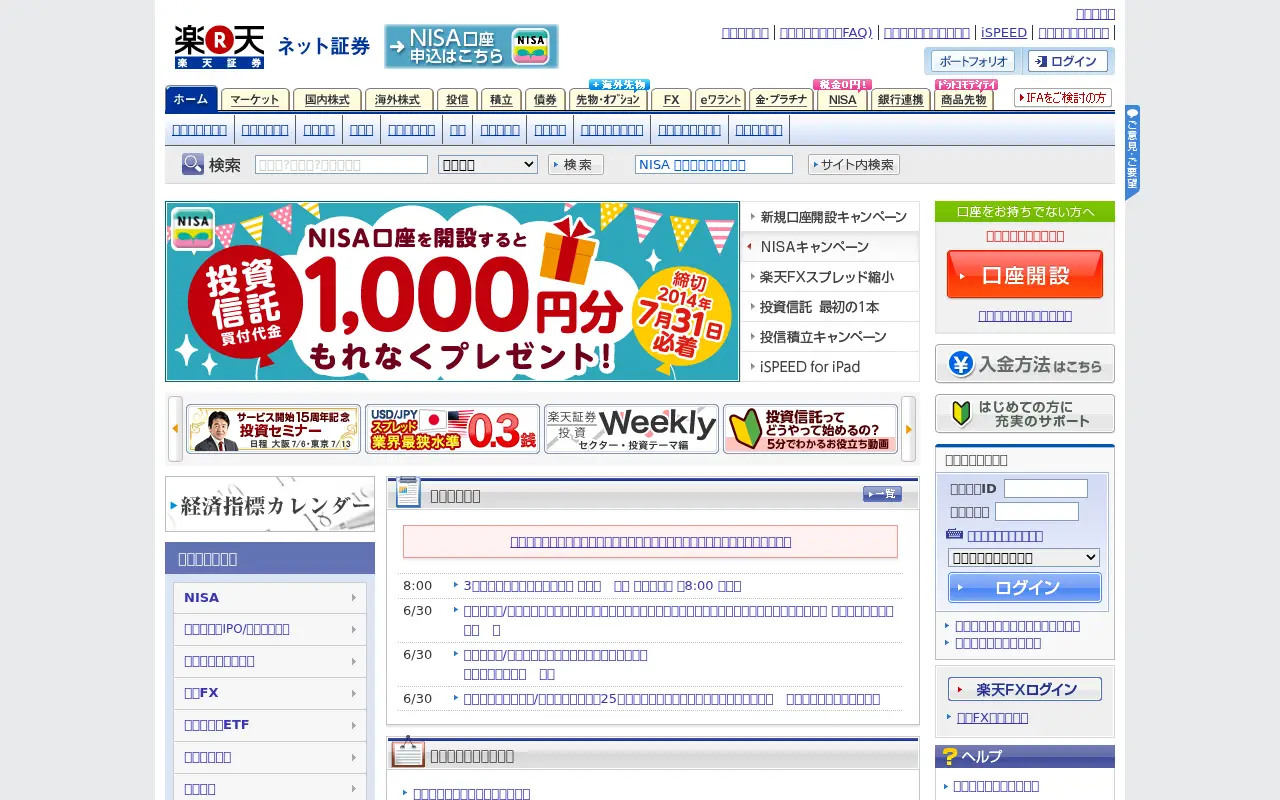Image resolution: width=1280 pixels, height=800 pixels.
Task: Open the 金・プラチナ tab
Action: (781, 100)
